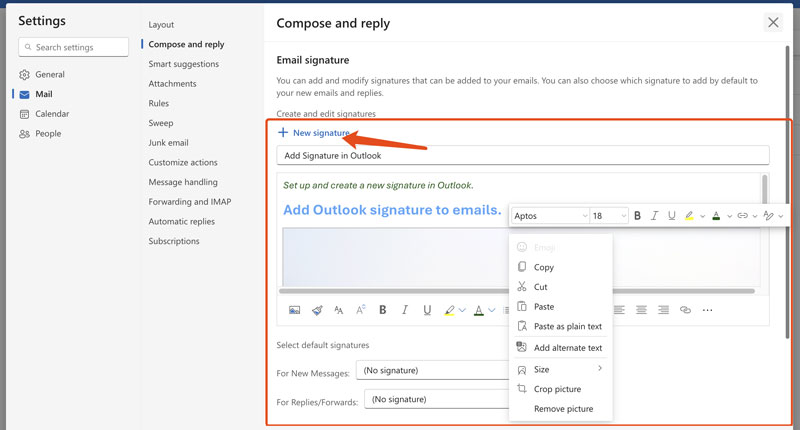Click the signature name input field
The height and width of the screenshot is (430, 800).
coord(523,156)
